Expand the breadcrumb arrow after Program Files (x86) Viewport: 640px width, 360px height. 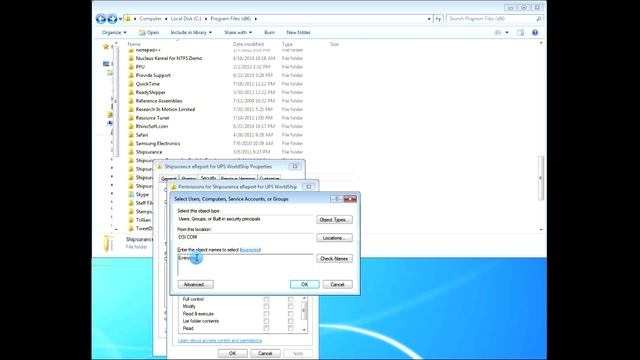pos(256,19)
